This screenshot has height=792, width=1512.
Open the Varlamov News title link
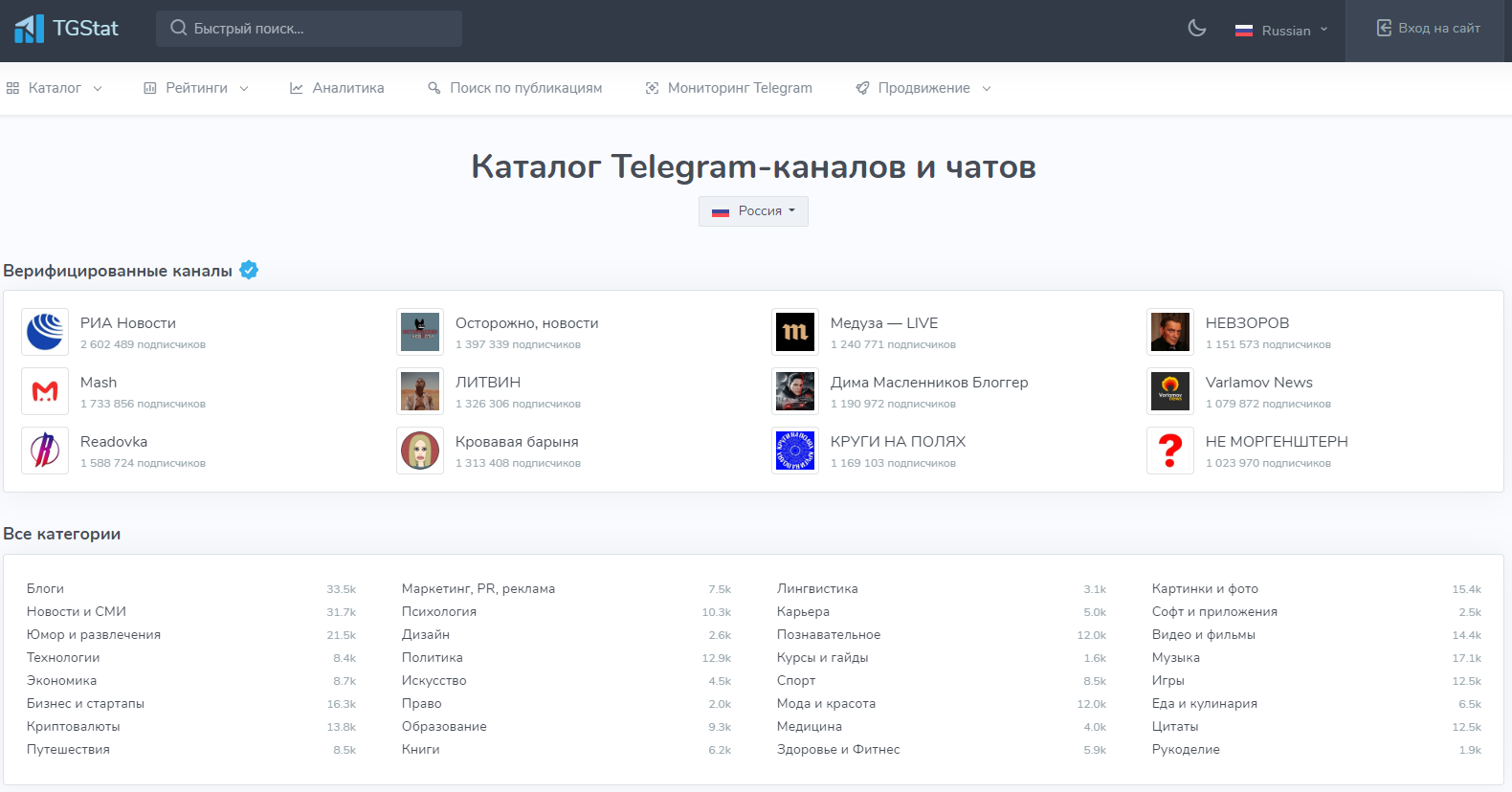(x=1259, y=383)
